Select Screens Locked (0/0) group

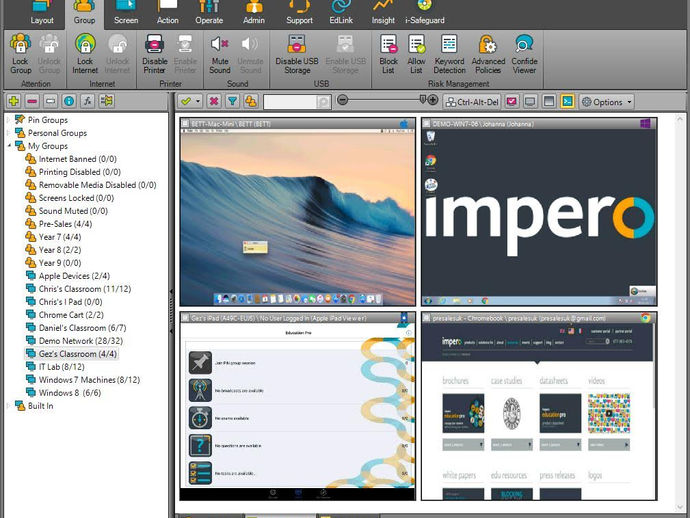pos(76,198)
